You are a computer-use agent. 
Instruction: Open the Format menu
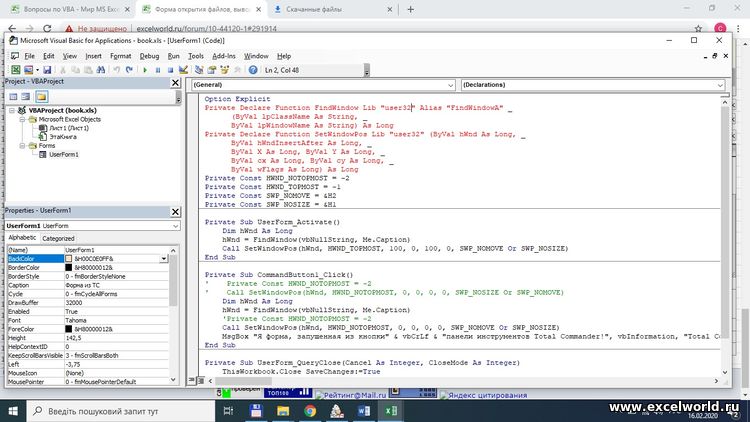pos(121,56)
